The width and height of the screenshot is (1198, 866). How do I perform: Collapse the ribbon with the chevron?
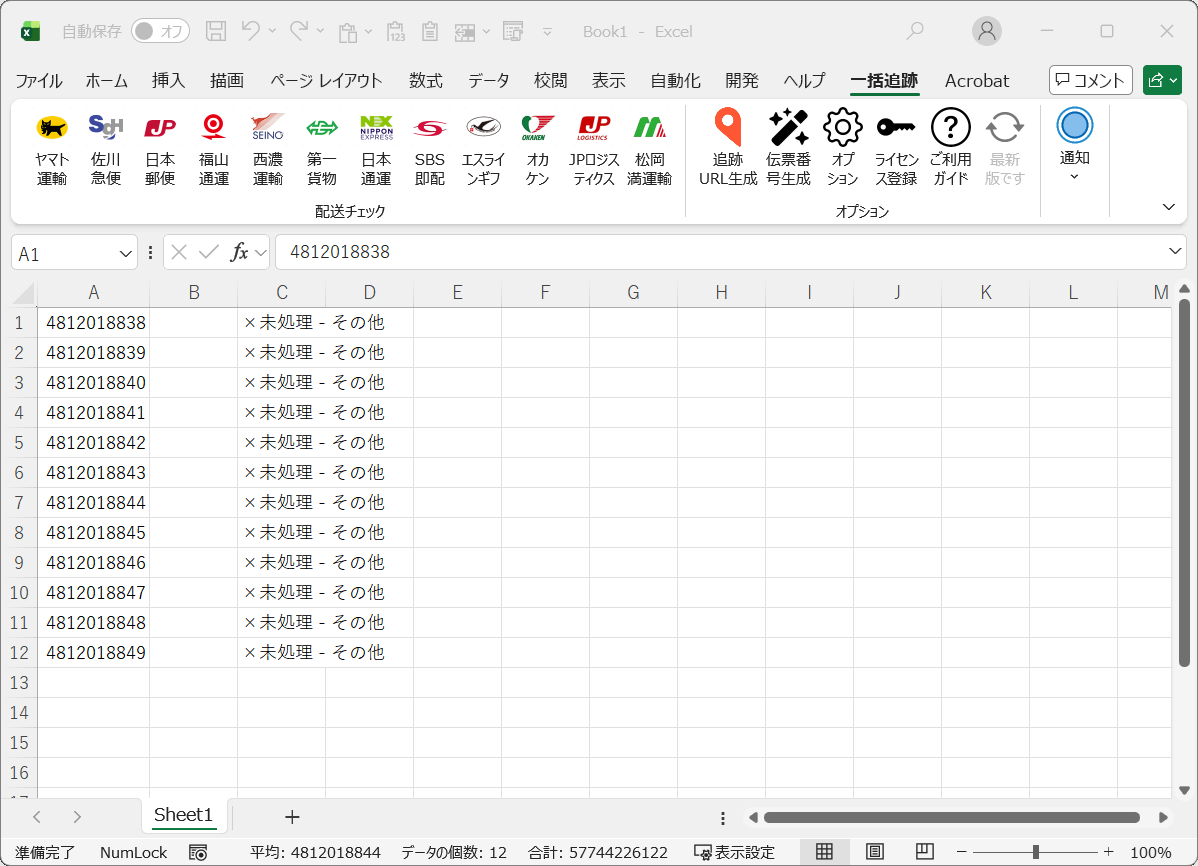tap(1168, 207)
